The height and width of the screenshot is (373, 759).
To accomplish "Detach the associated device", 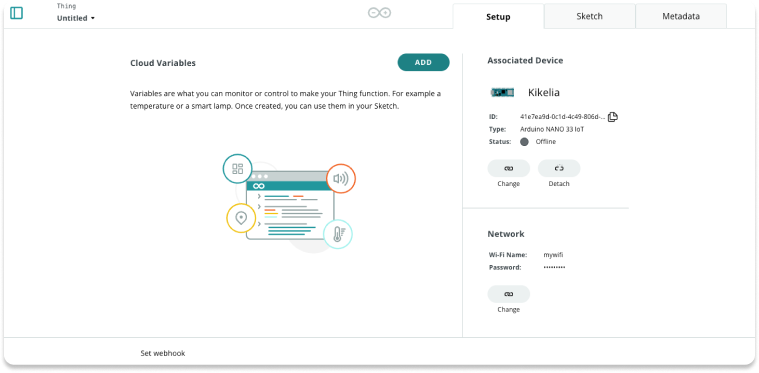I will point(559,168).
